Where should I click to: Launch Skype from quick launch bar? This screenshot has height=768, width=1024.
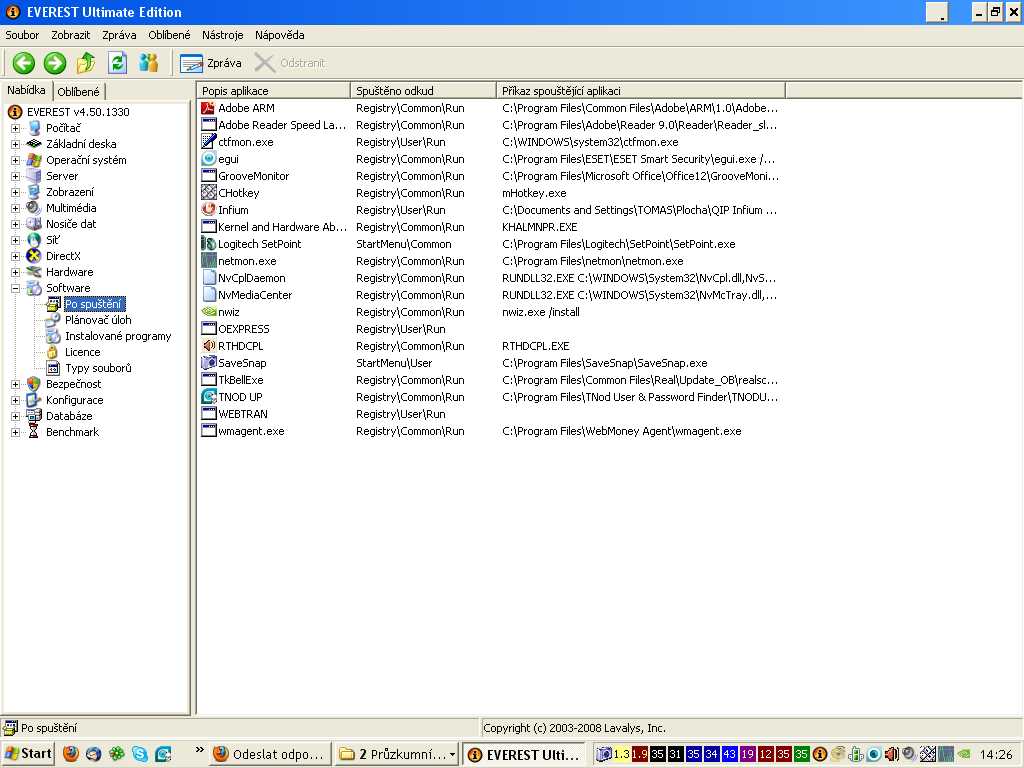tap(140, 754)
